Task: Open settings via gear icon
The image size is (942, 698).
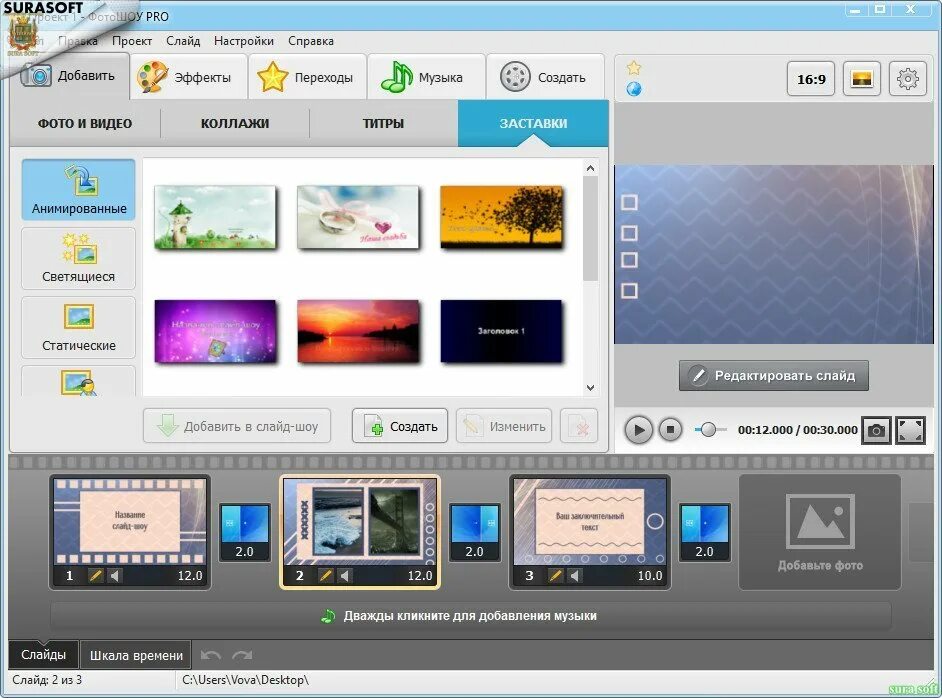Action: tap(908, 79)
